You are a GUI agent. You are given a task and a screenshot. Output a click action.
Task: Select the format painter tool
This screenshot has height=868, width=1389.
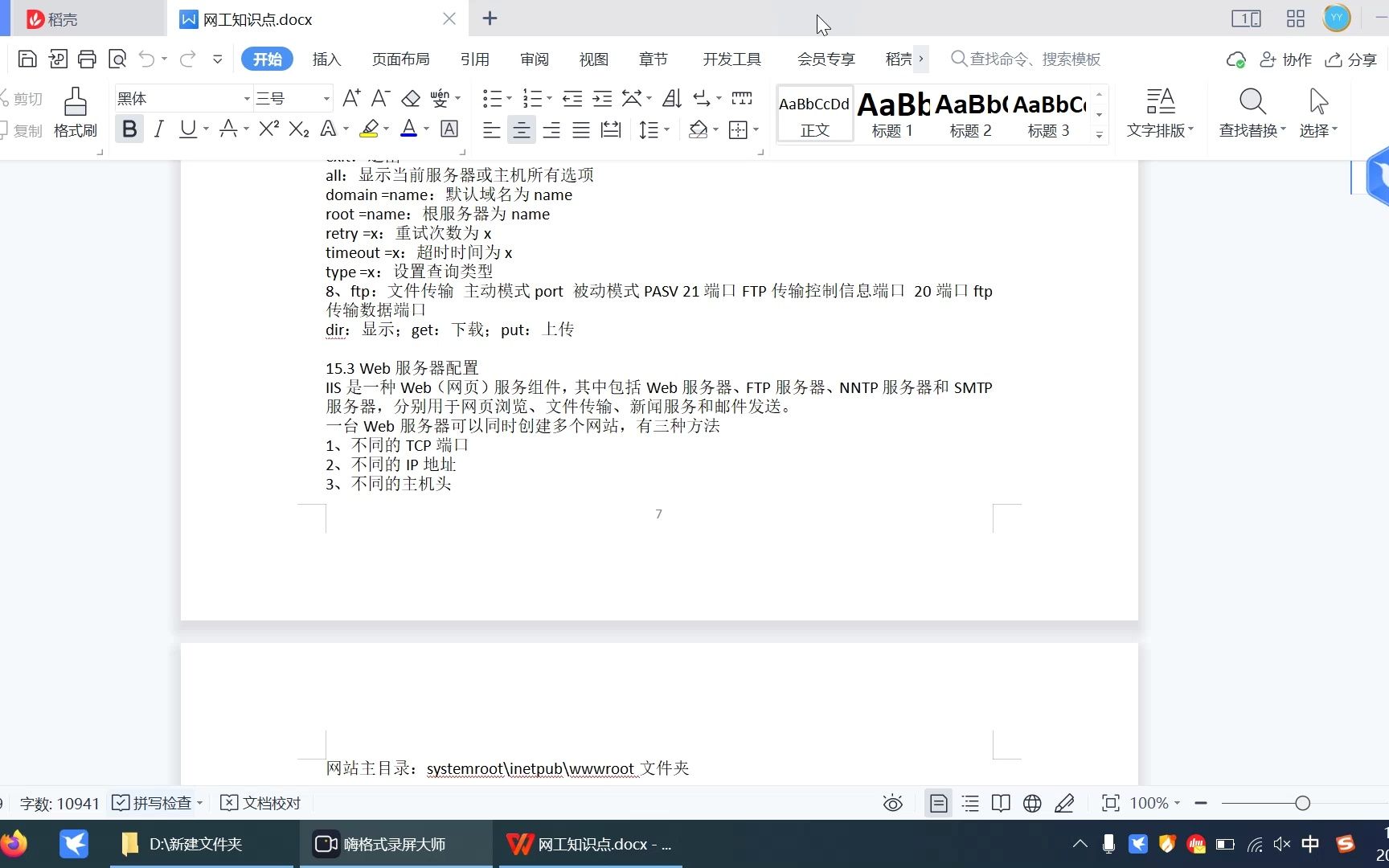[75, 113]
